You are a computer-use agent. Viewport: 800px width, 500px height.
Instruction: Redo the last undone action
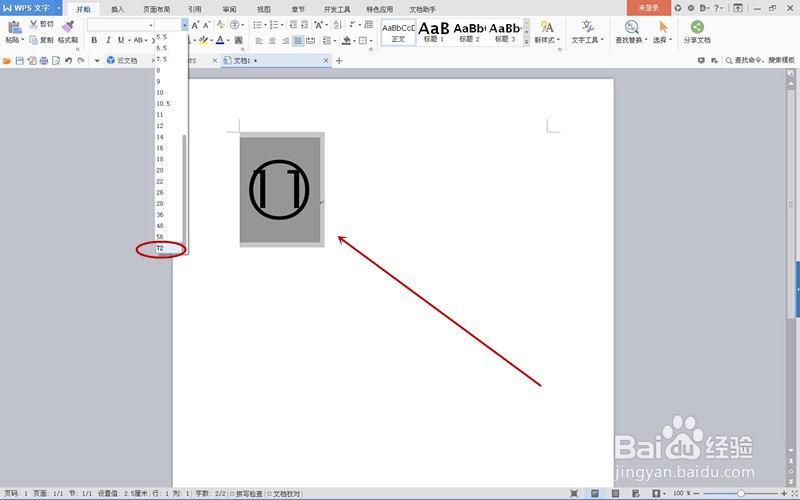pos(81,61)
